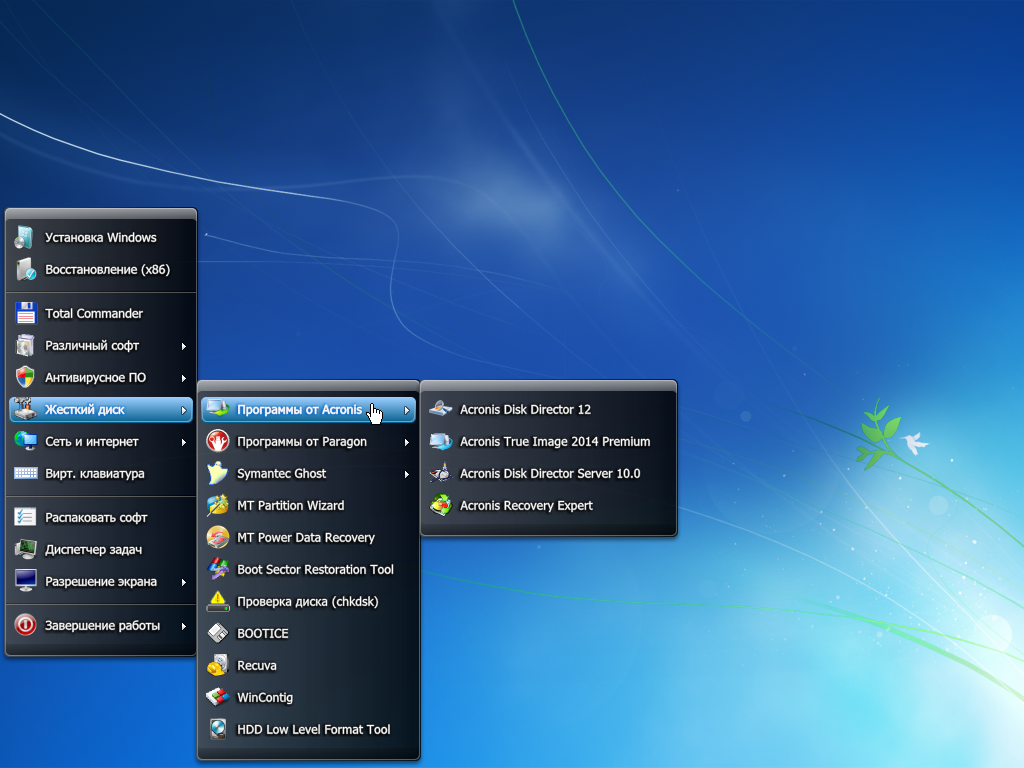
Task: Launch Acronis Disk Director 12
Action: pyautogui.click(x=549, y=409)
